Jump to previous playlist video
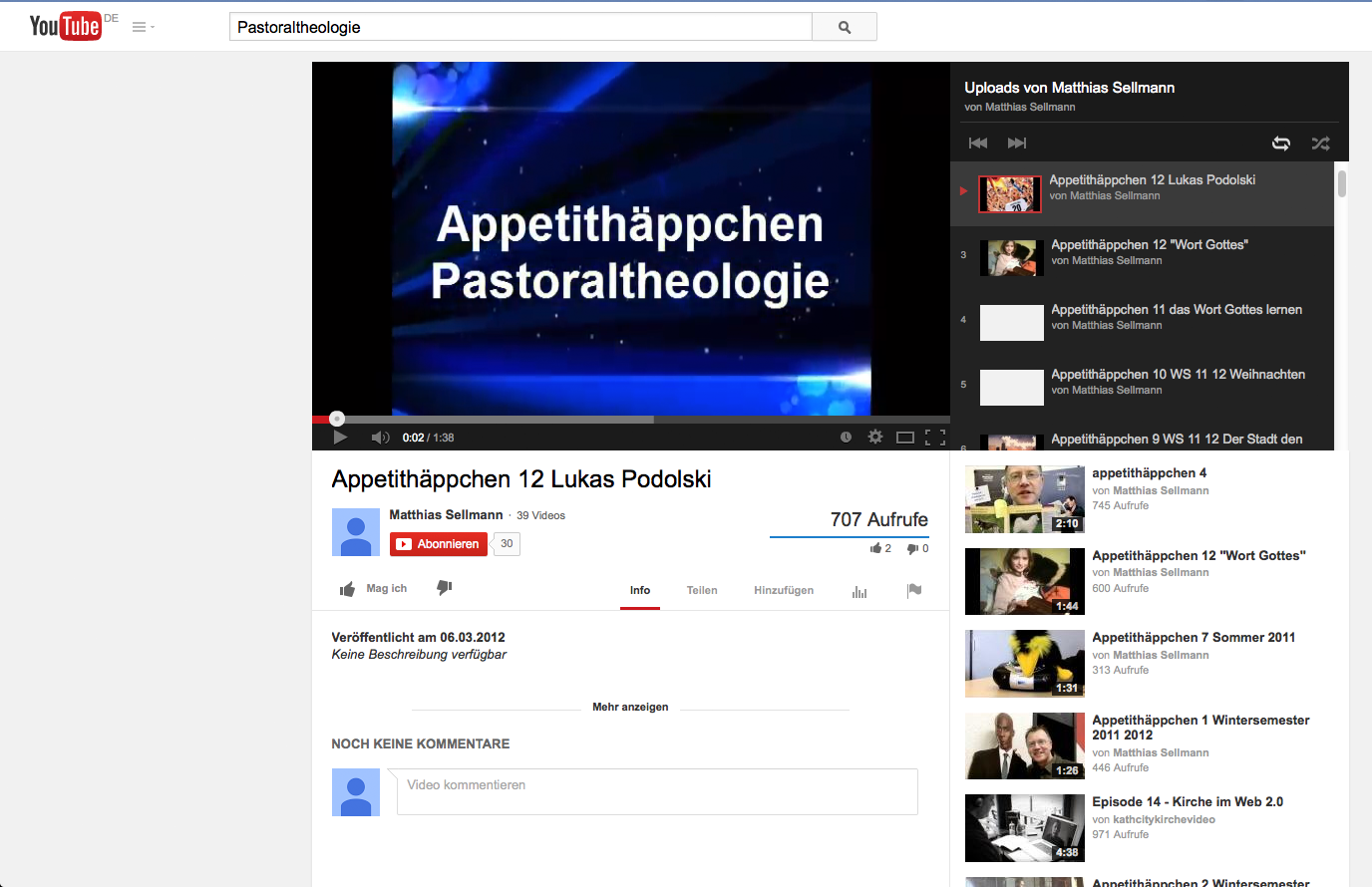 (978, 144)
